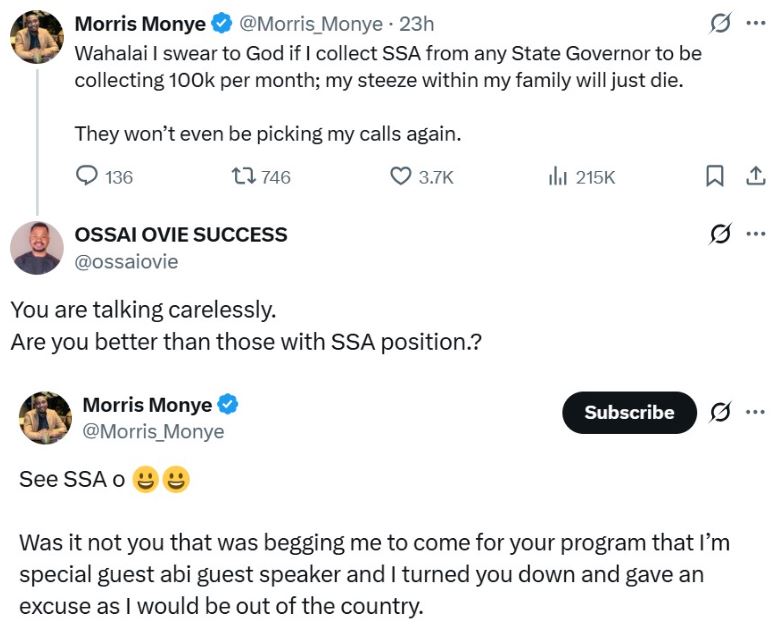Click the retweet icon showing 746
Image resolution: width=776 pixels, height=626 pixels.
[x=243, y=177]
